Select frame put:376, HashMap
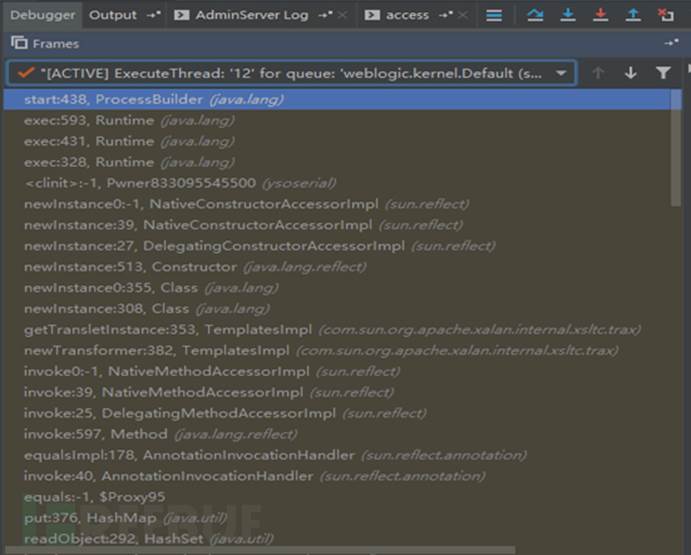This screenshot has width=691, height=555. click(x=337, y=518)
